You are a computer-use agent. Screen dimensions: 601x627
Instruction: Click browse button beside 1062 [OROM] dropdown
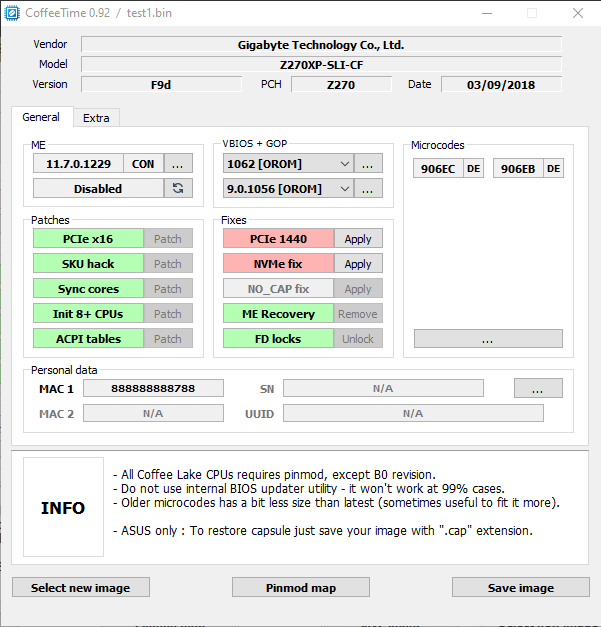click(368, 164)
